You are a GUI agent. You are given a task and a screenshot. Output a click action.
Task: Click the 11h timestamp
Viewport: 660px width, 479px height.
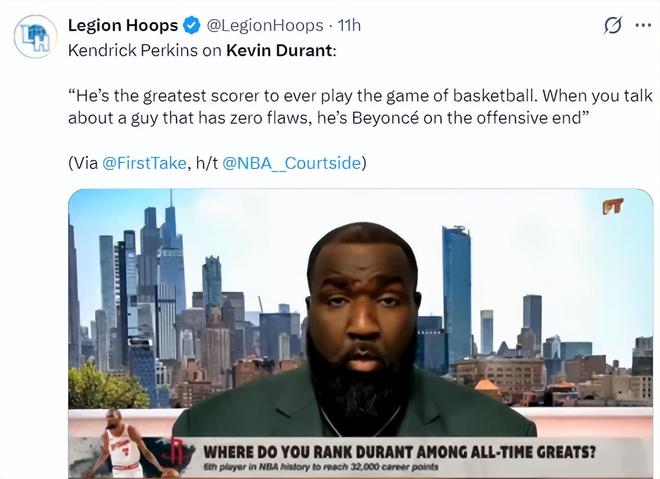[x=349, y=26]
